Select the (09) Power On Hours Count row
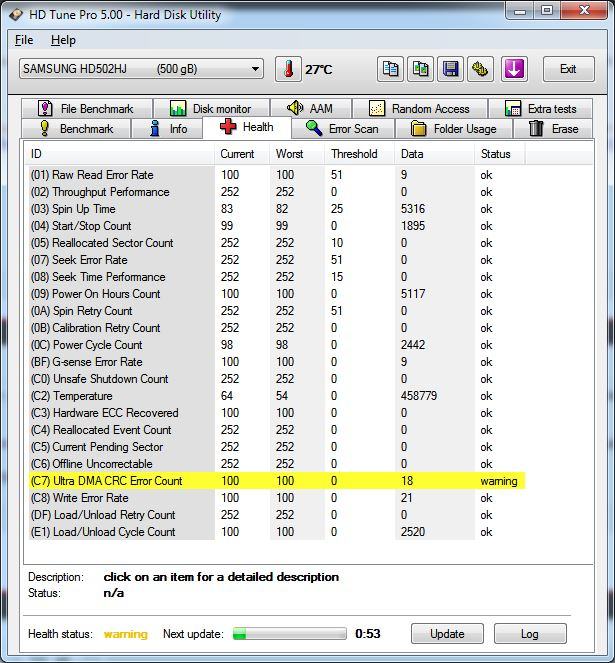 pos(277,294)
